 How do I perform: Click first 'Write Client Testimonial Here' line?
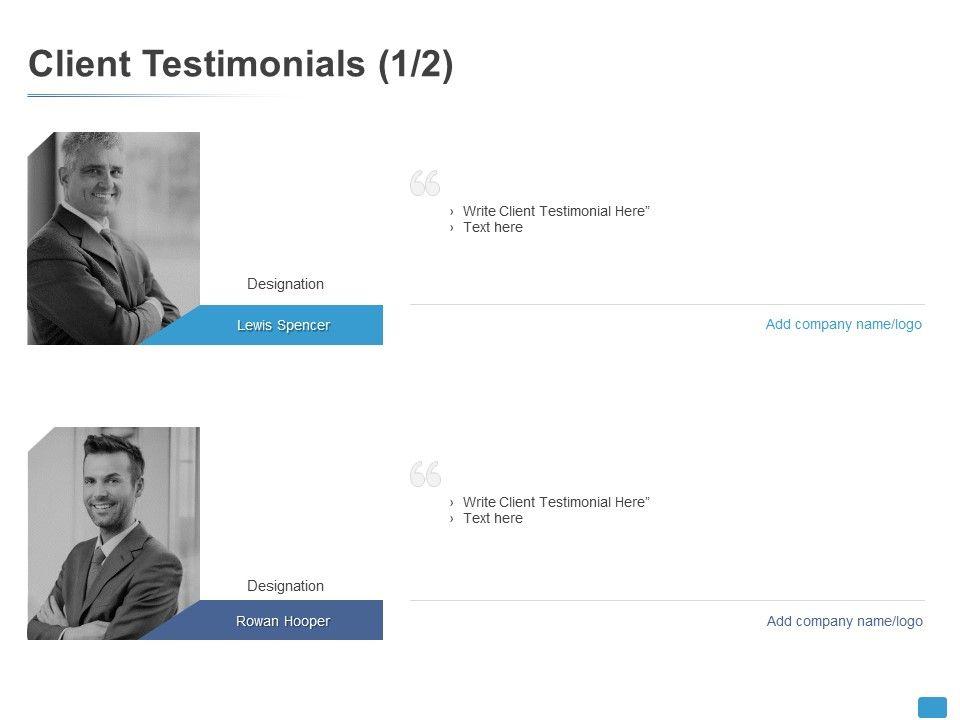[556, 211]
